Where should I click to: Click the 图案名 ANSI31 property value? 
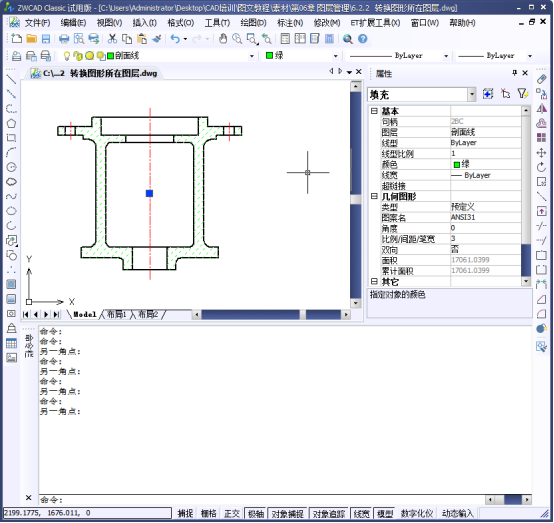point(485,217)
